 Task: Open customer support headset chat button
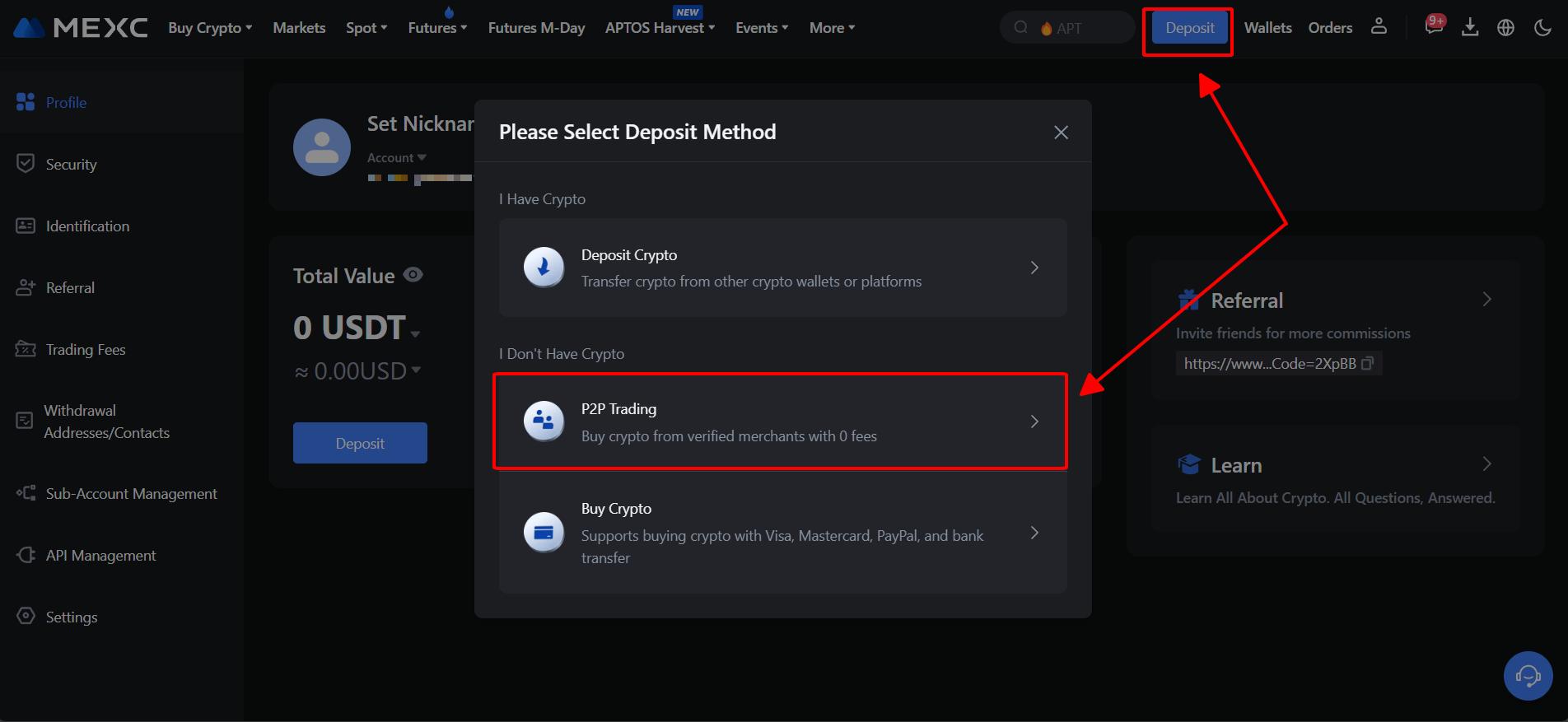[x=1528, y=676]
